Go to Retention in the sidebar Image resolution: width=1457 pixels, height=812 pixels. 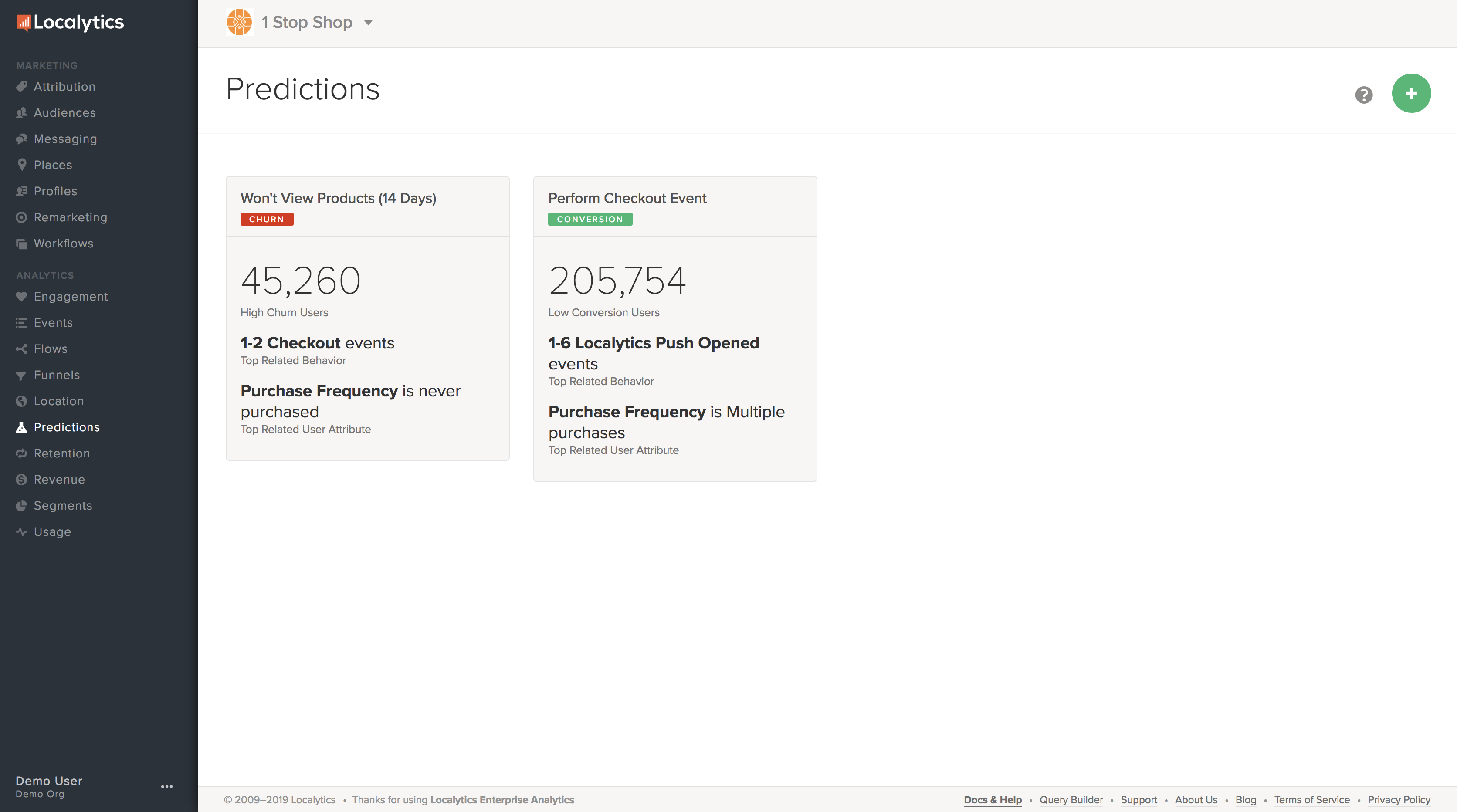[x=61, y=453]
